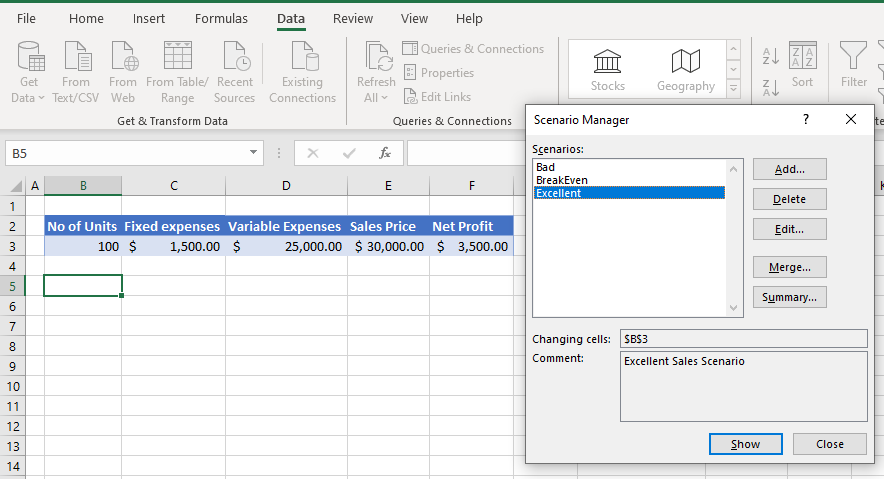
Task: Switch to the Formulas tab
Action: point(221,19)
